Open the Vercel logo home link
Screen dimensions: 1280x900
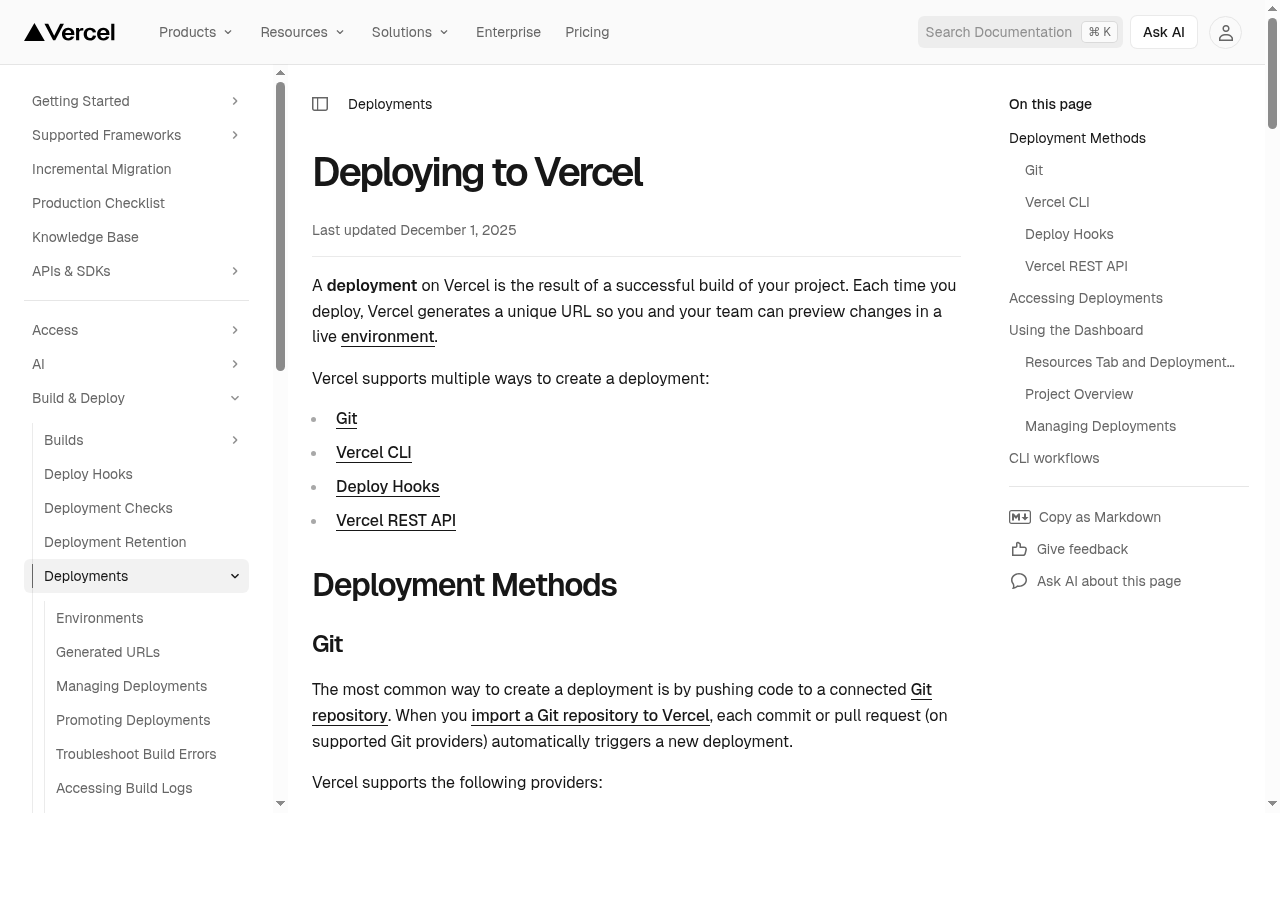point(70,32)
